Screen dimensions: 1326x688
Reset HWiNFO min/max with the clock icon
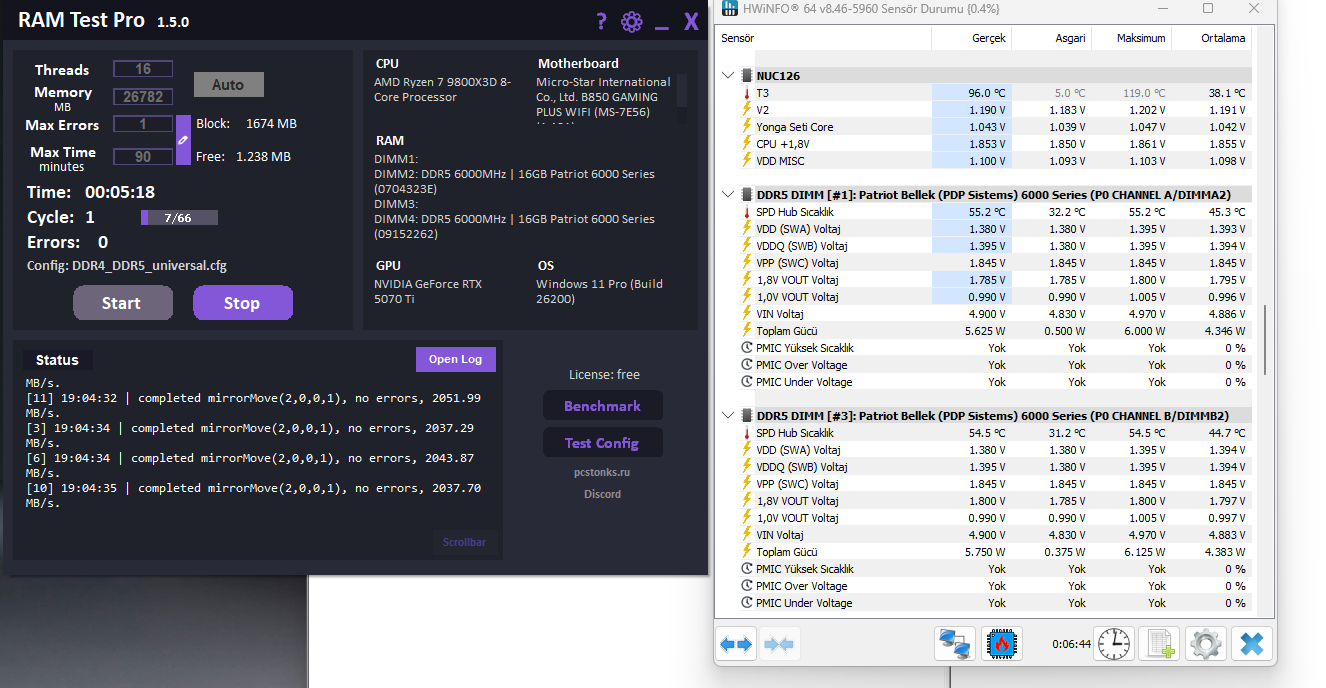(x=1113, y=644)
